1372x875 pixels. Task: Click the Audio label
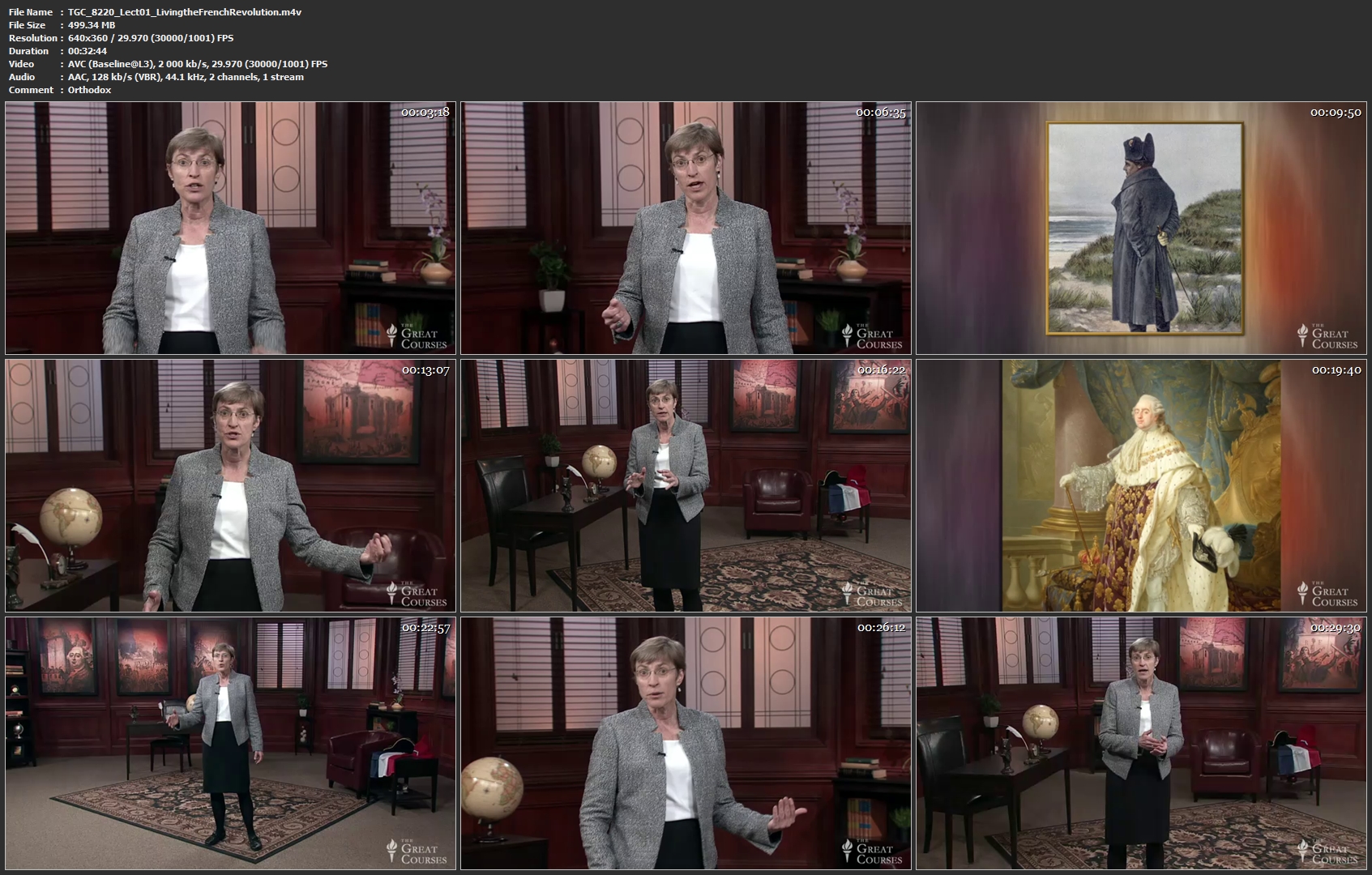(x=22, y=77)
